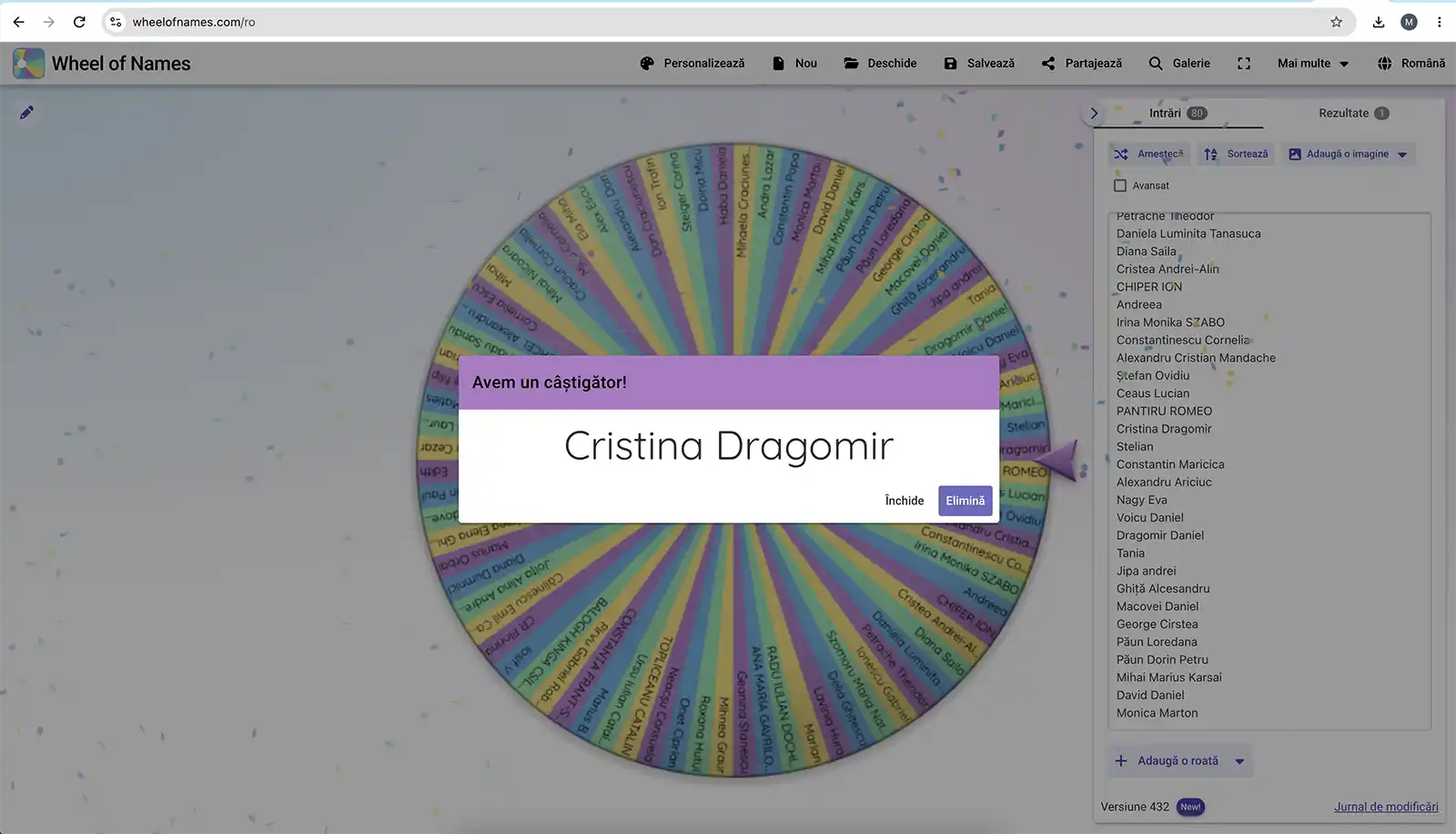Click the Alexandru Cristian Mandache entry
Screen dimensions: 1456x834
pos(1196,358)
